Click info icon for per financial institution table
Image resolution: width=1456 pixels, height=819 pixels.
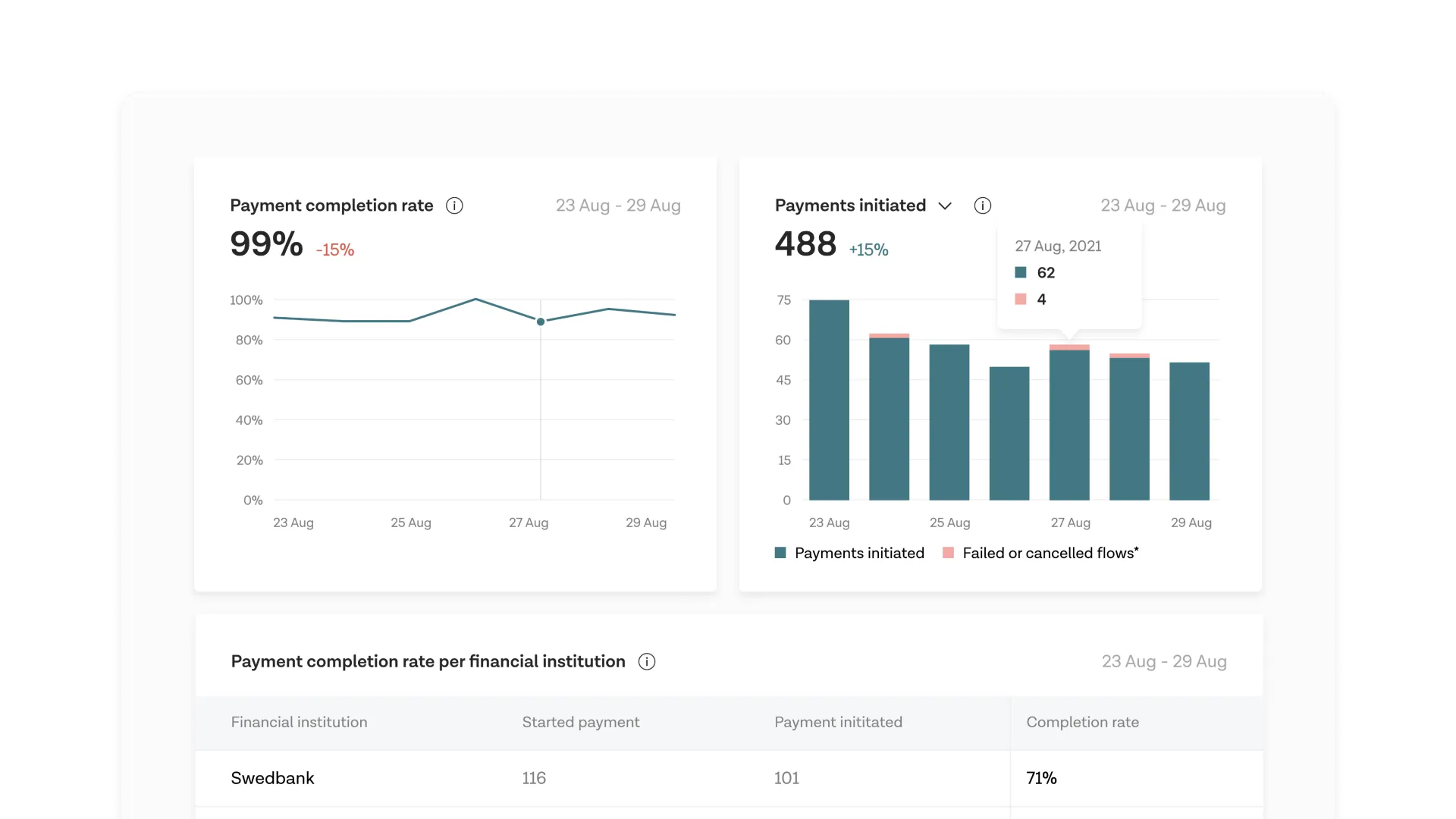[x=647, y=662]
